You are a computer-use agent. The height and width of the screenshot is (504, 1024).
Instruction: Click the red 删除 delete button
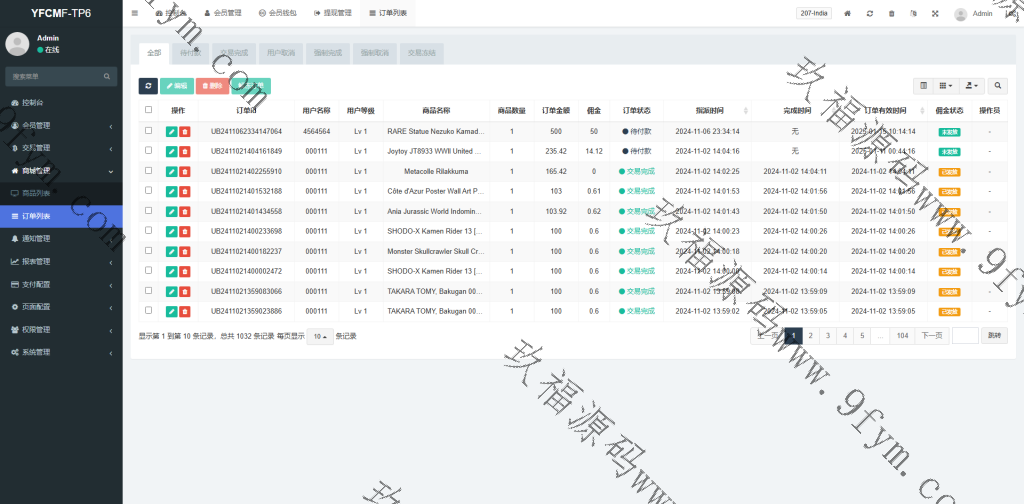pyautogui.click(x=211, y=86)
